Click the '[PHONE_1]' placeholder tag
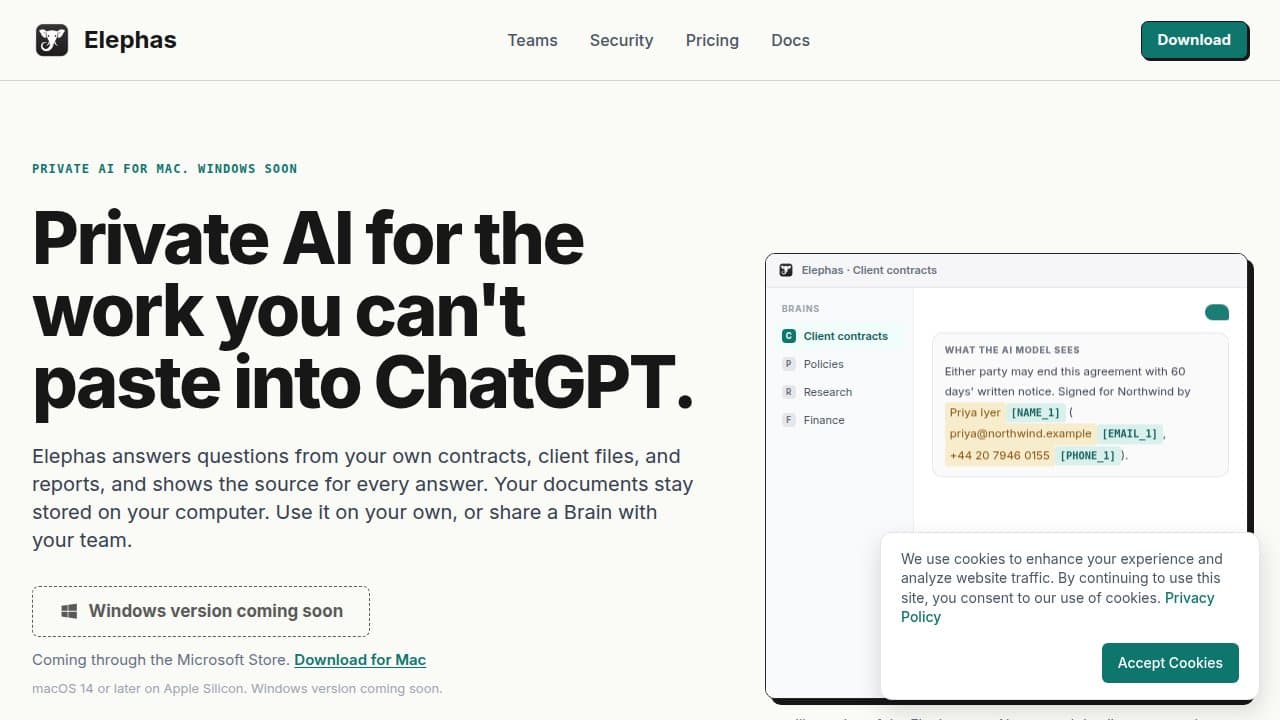 pyautogui.click(x=1087, y=455)
